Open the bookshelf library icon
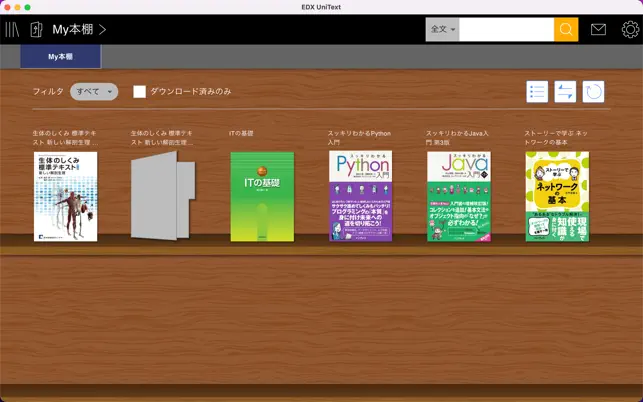This screenshot has height=402, width=643. [12, 30]
